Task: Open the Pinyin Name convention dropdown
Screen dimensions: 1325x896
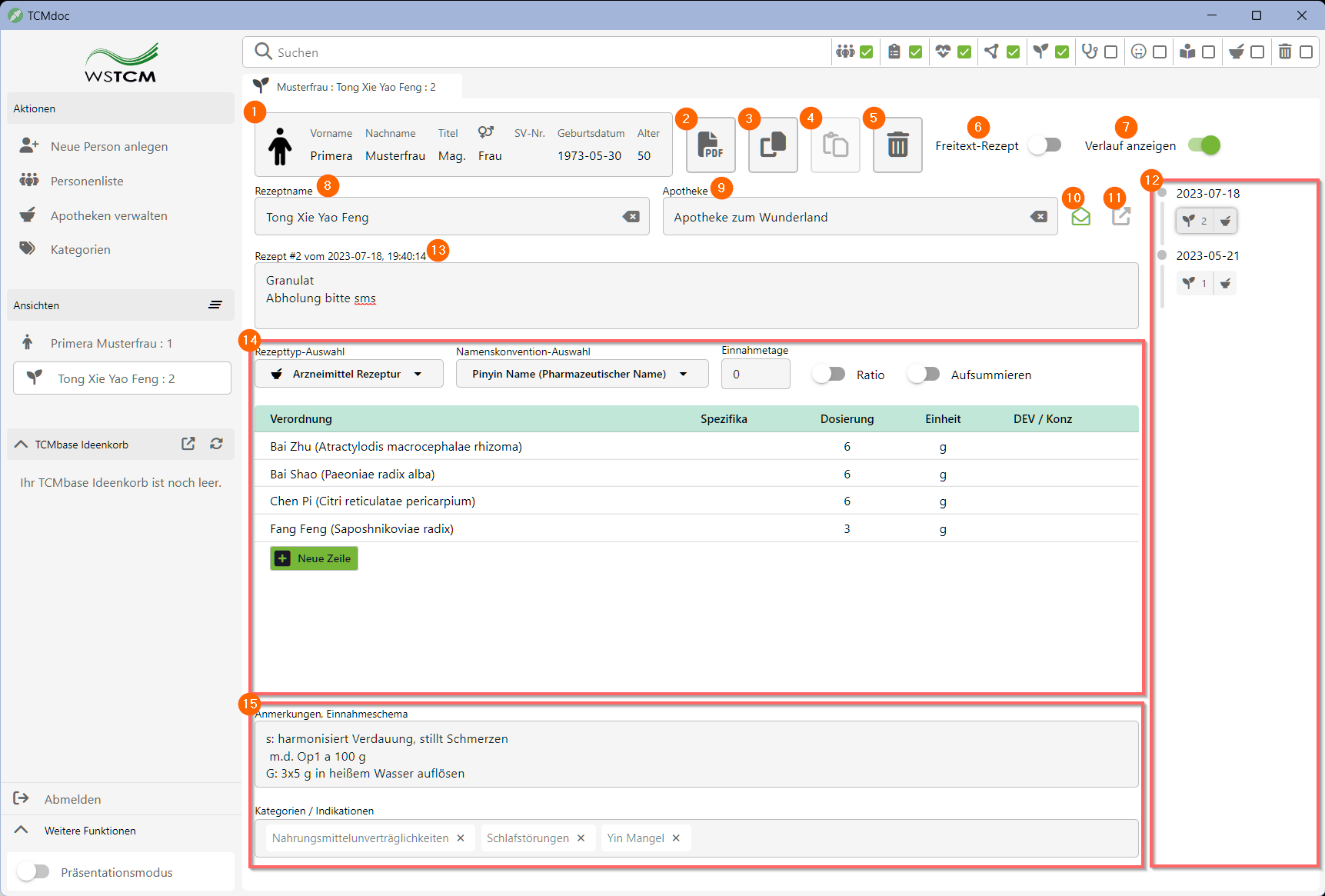Action: tap(581, 374)
